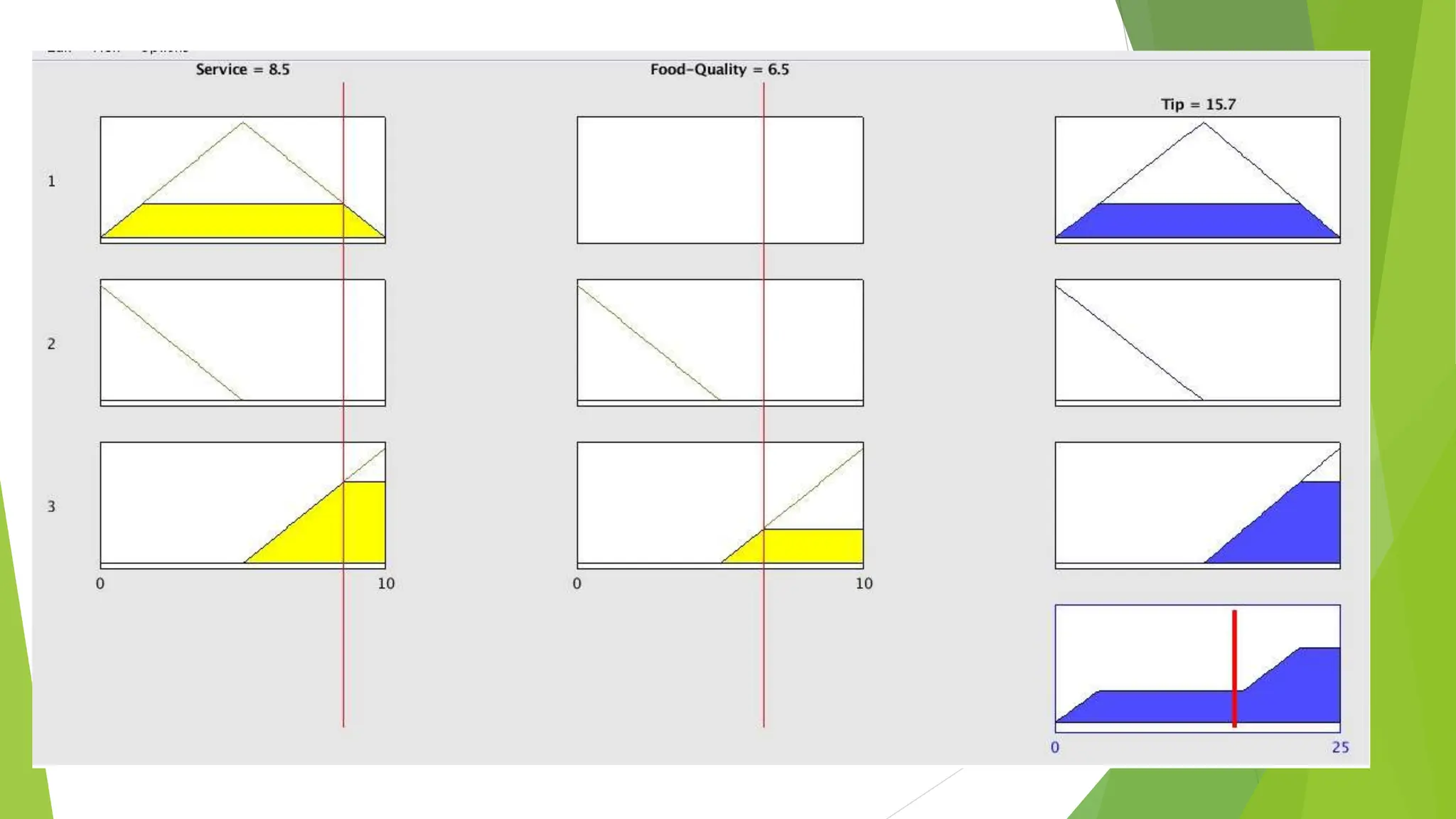Click rule number 3 label

tap(51, 507)
